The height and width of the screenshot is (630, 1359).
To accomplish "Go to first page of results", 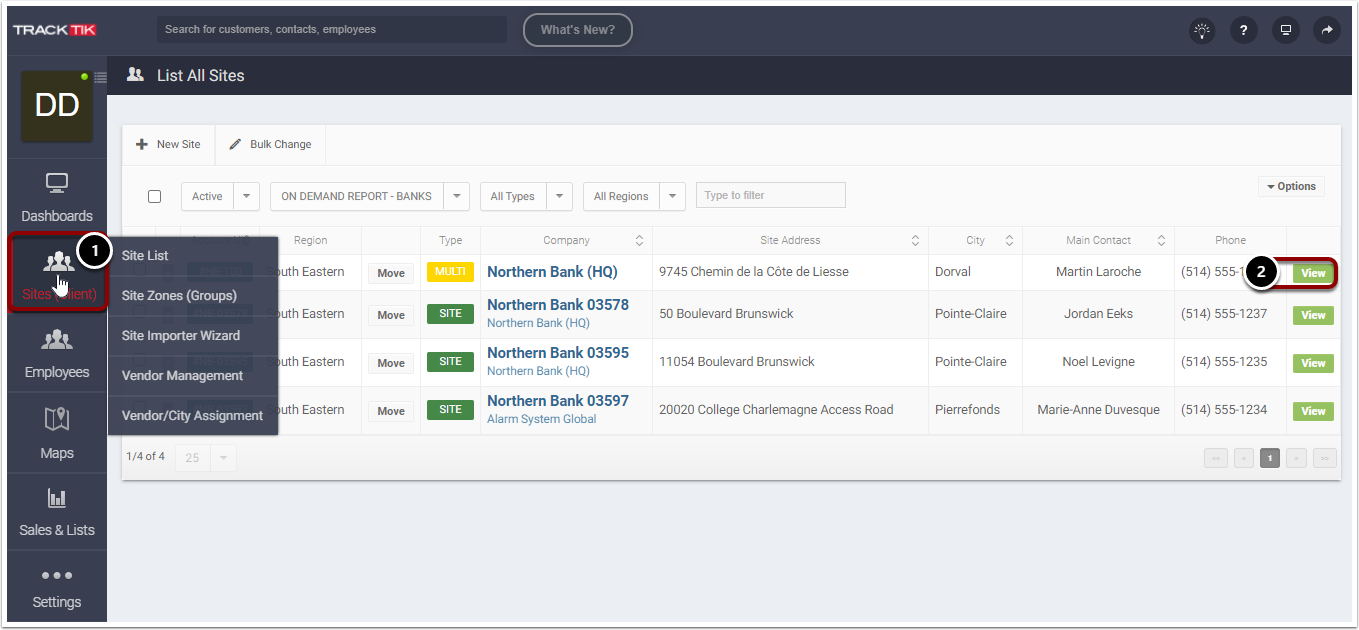I will (x=1216, y=458).
